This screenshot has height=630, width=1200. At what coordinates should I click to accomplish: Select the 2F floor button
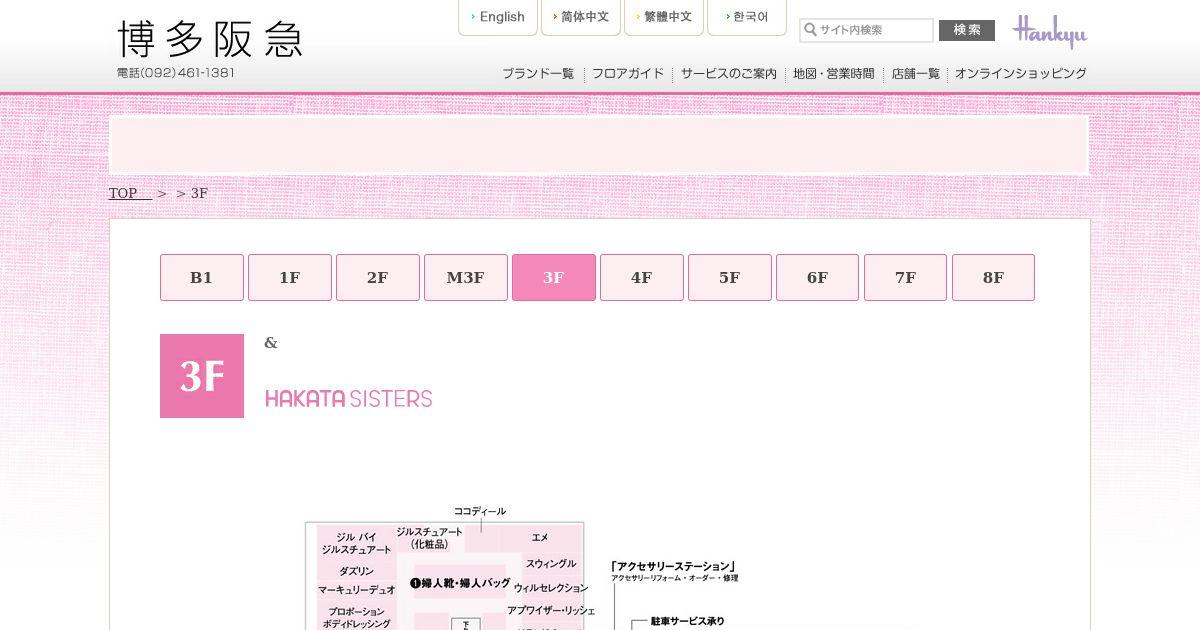click(x=378, y=278)
